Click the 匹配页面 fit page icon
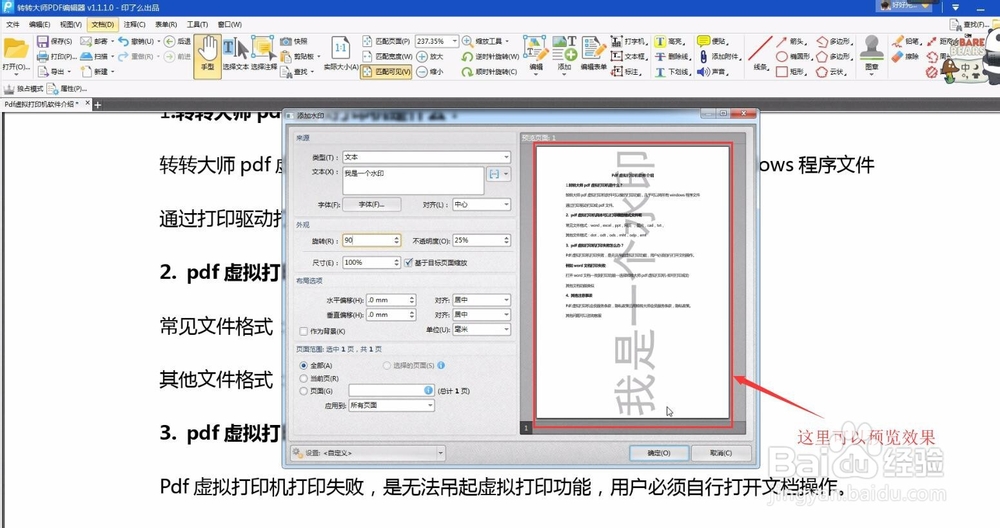This screenshot has width=1000, height=528. pyautogui.click(x=367, y=41)
